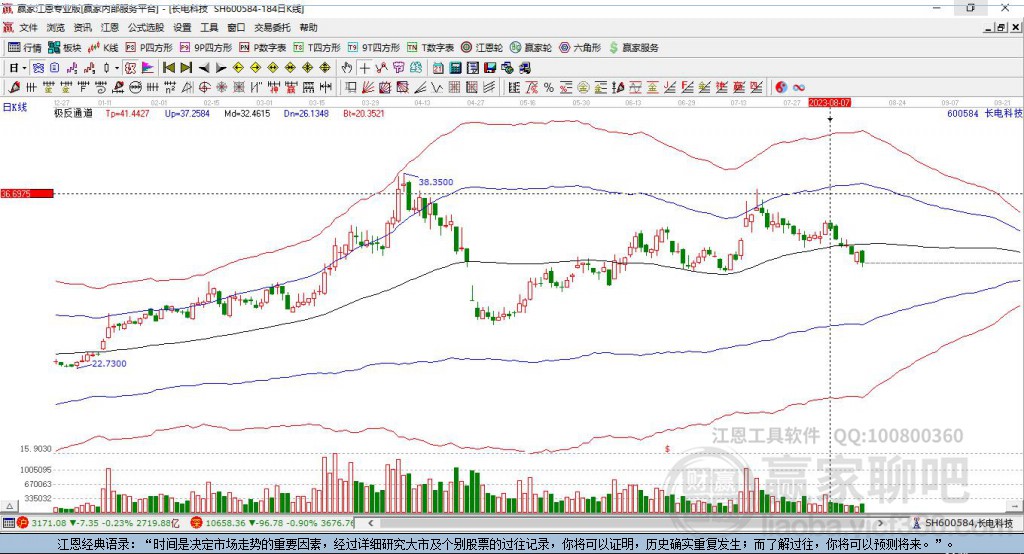This screenshot has height=554, width=1024.
Task: Open the 资讯 menu
Action: pos(82,27)
